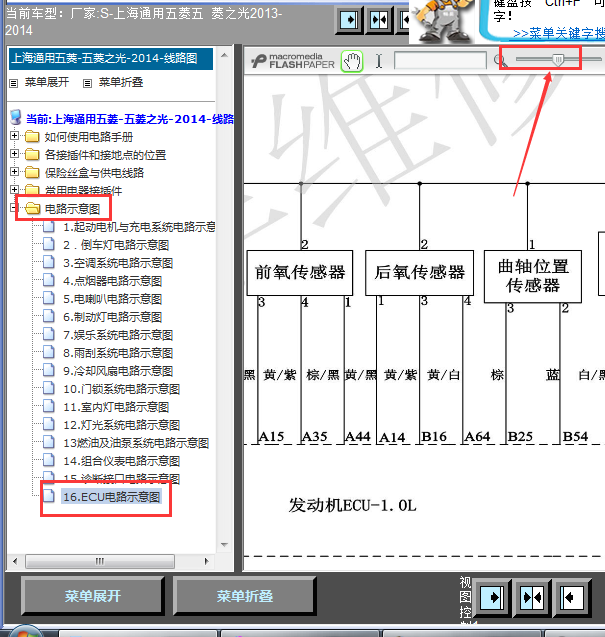605x637 pixels.
Task: Open 10.门锁系统电路示意图
Action: click(x=121, y=389)
